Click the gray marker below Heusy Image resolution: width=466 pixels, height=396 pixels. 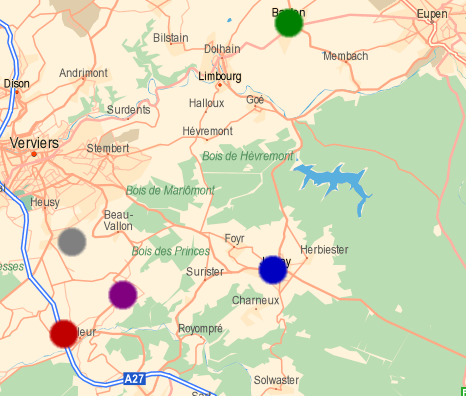tap(72, 242)
